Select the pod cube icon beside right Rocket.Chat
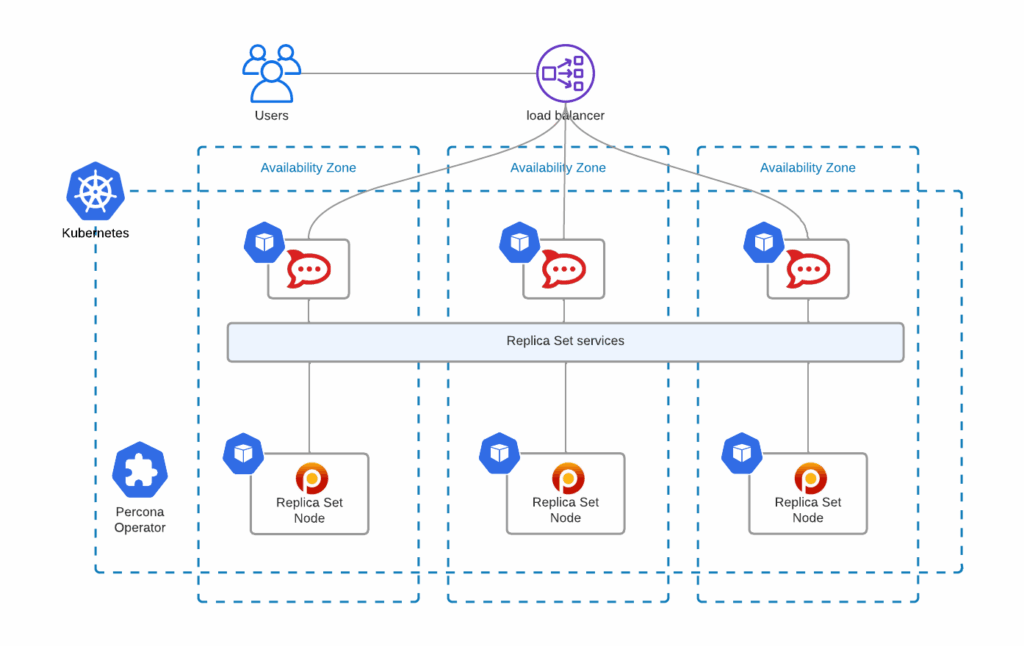Image resolution: width=1024 pixels, height=646 pixels. pyautogui.click(x=764, y=243)
